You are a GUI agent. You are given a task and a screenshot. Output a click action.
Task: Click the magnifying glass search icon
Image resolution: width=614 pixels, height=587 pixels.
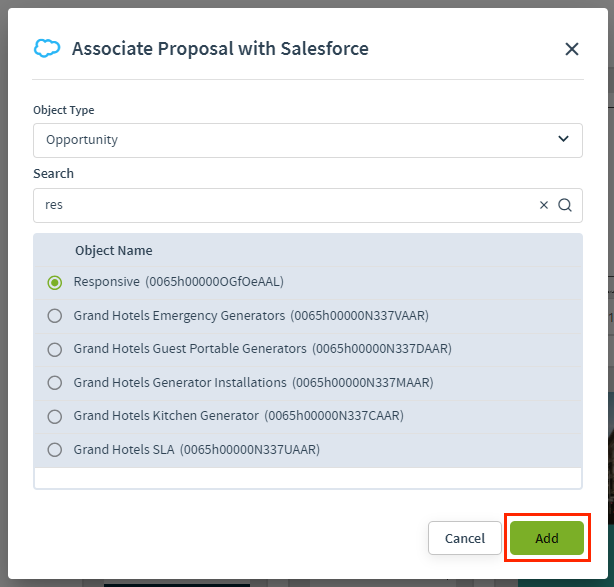(x=565, y=205)
